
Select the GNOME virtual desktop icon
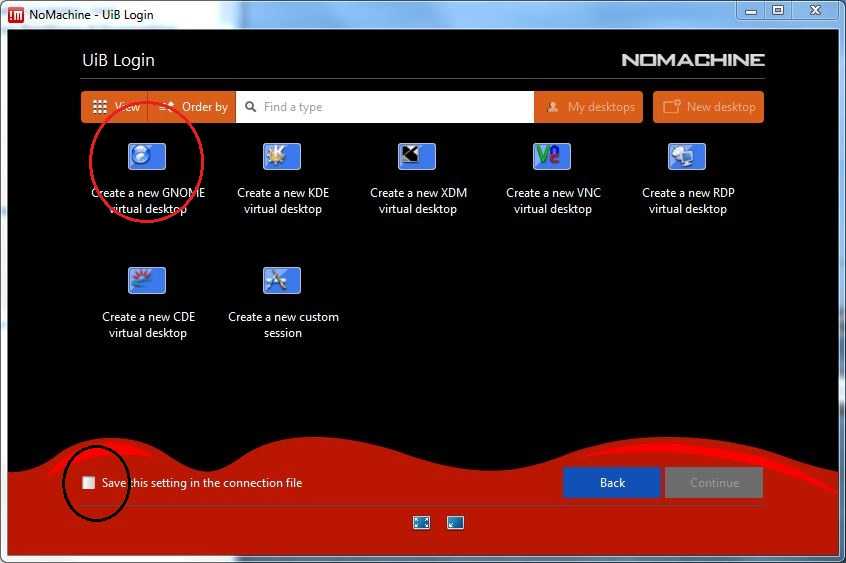[x=147, y=157]
